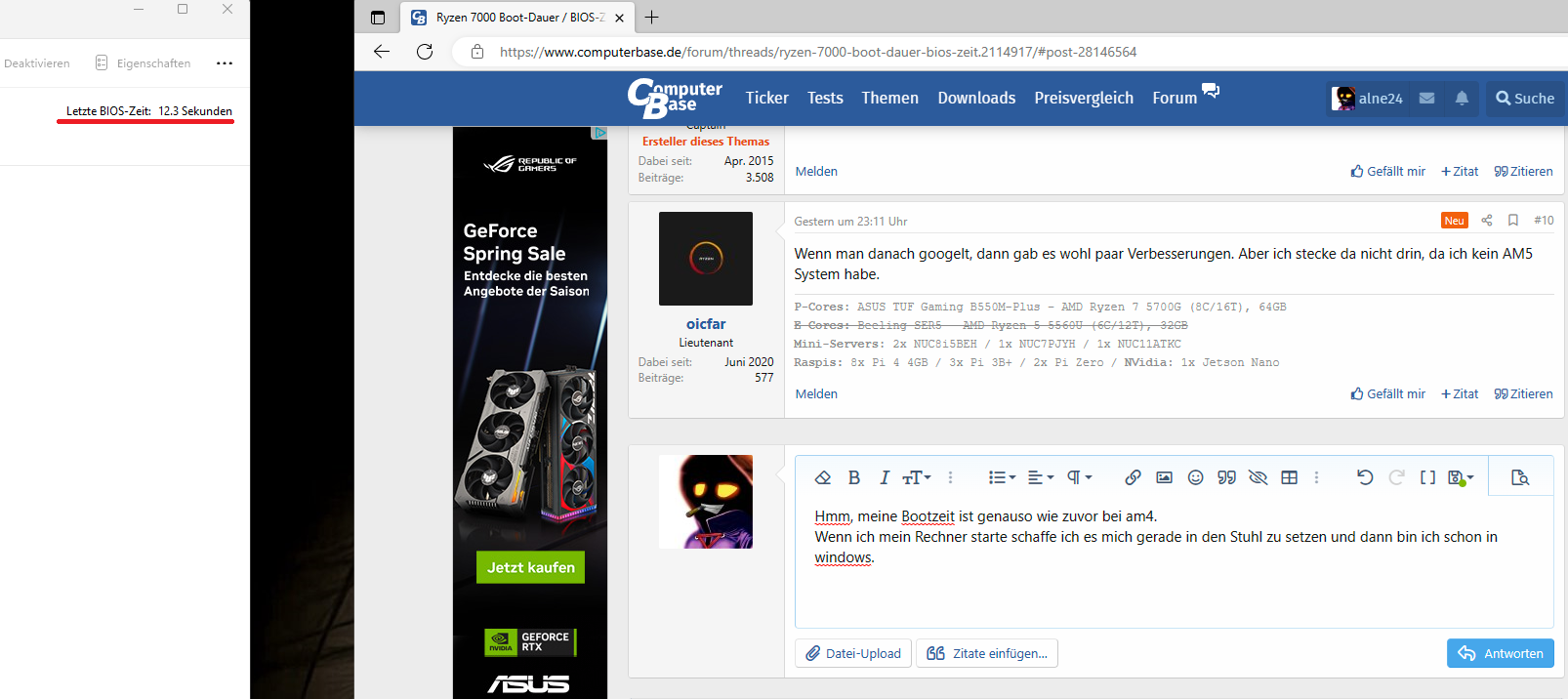Image resolution: width=1568 pixels, height=699 pixels.
Task: Insert a link via chain icon
Action: pyautogui.click(x=1133, y=477)
